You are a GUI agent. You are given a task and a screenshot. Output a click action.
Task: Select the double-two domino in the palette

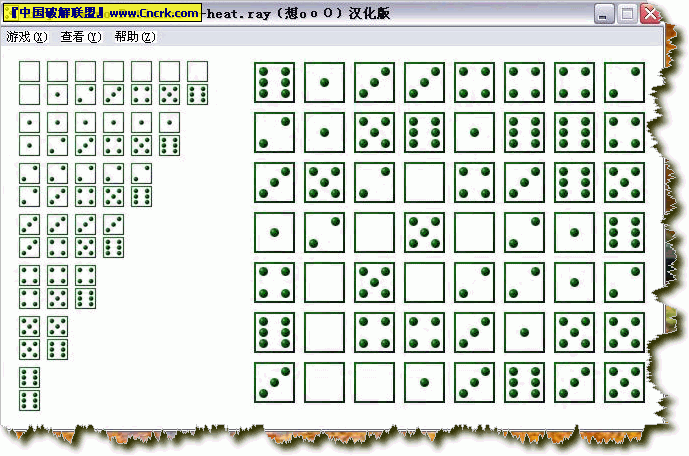point(29,185)
